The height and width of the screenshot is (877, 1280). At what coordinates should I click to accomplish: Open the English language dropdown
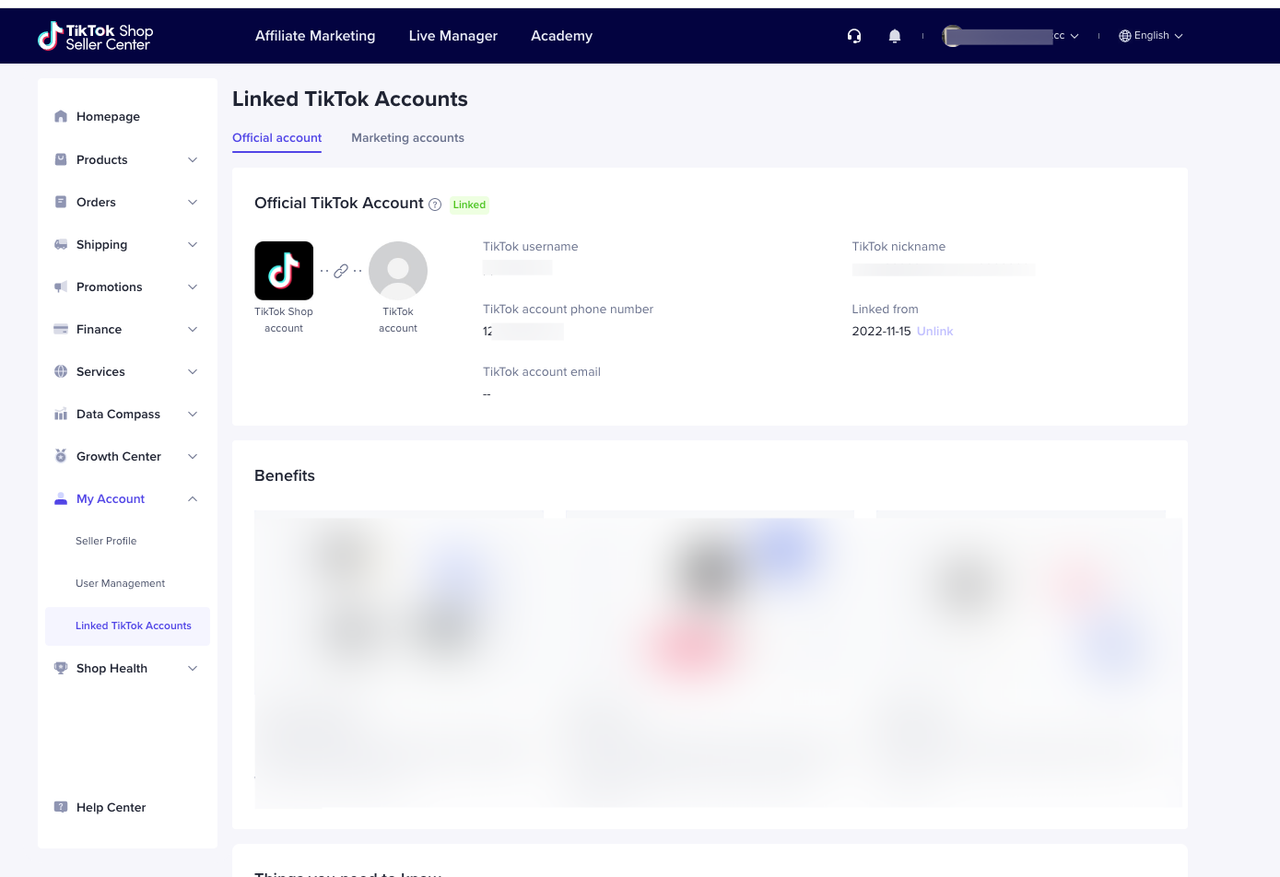pyautogui.click(x=1150, y=35)
